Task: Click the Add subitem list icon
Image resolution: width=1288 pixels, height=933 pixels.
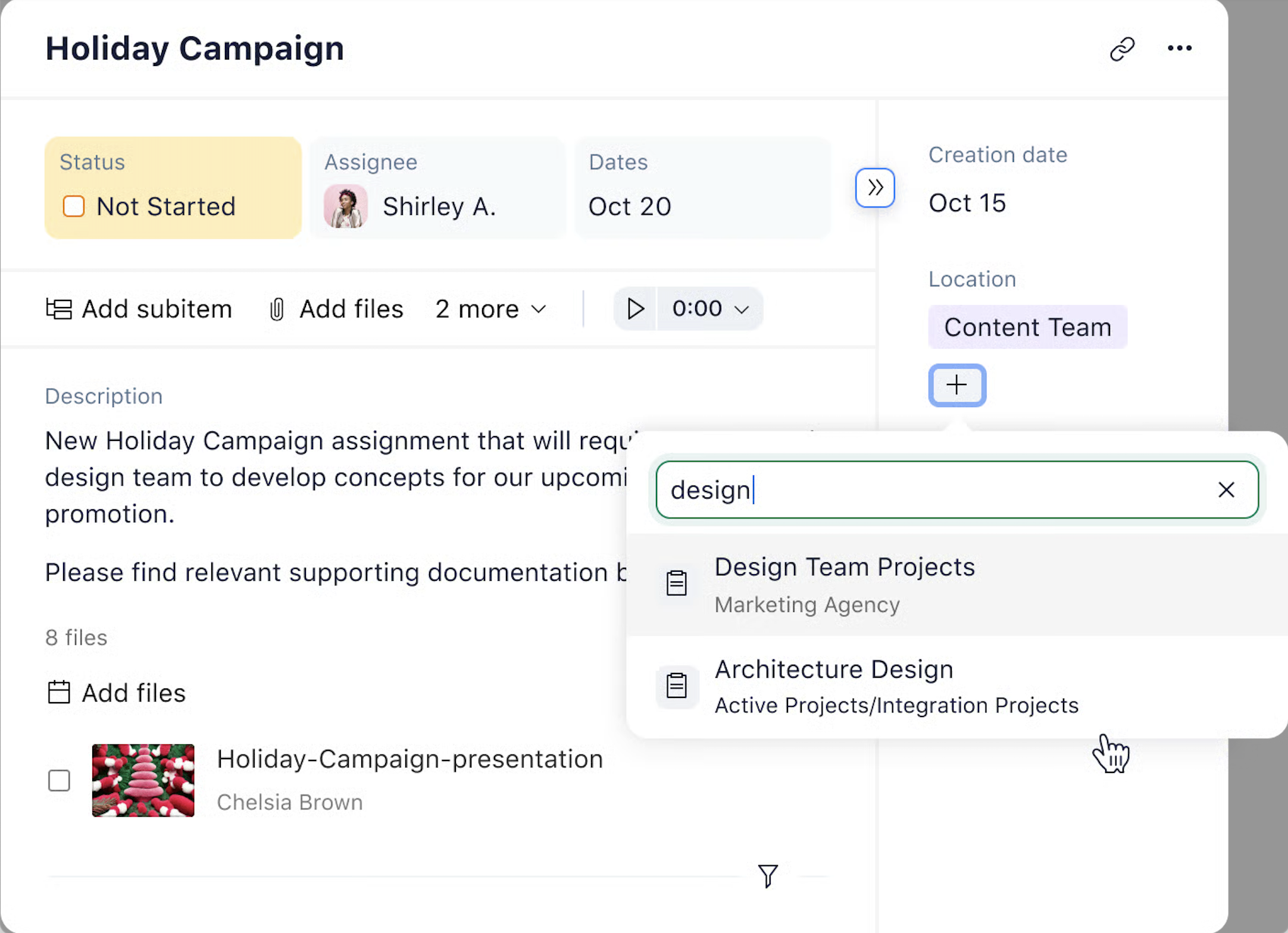Action: [x=59, y=309]
